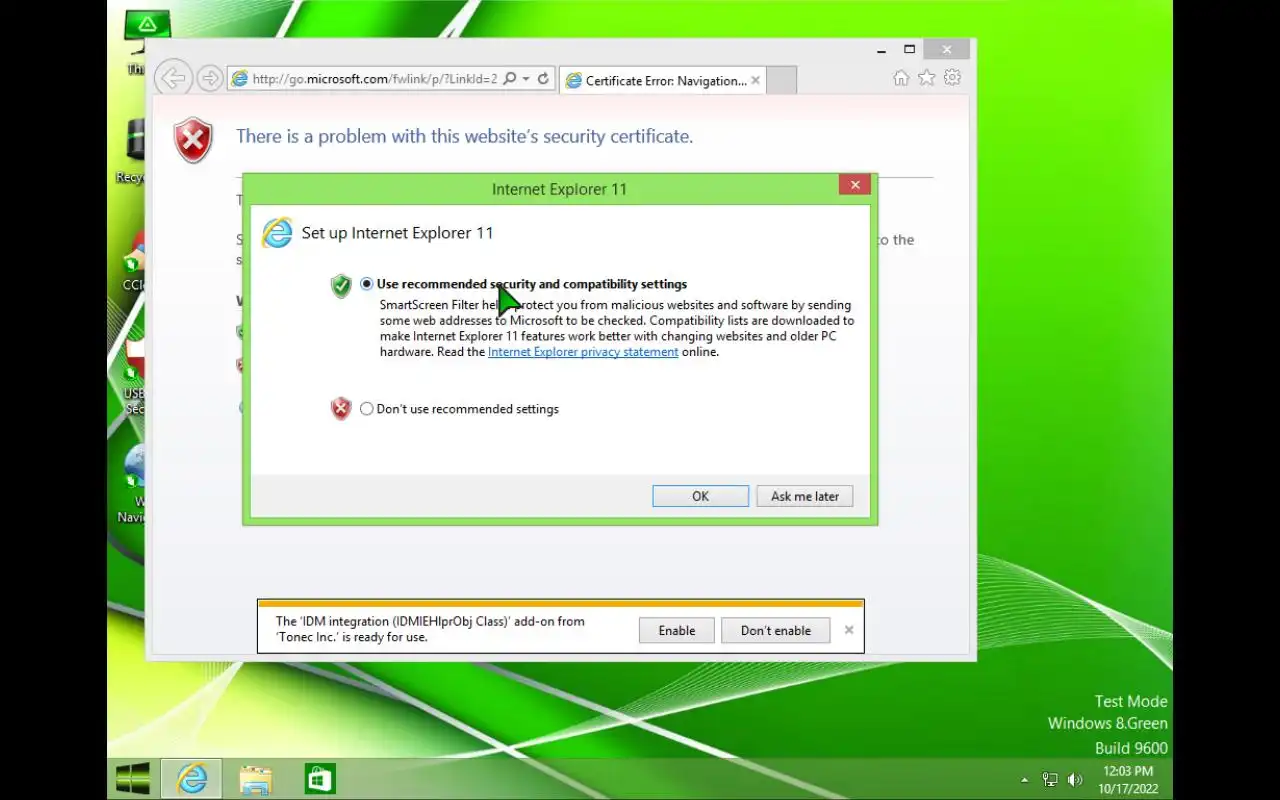This screenshot has width=1280, height=800.
Task: Enable the IDM integration add-on
Action: pos(677,630)
